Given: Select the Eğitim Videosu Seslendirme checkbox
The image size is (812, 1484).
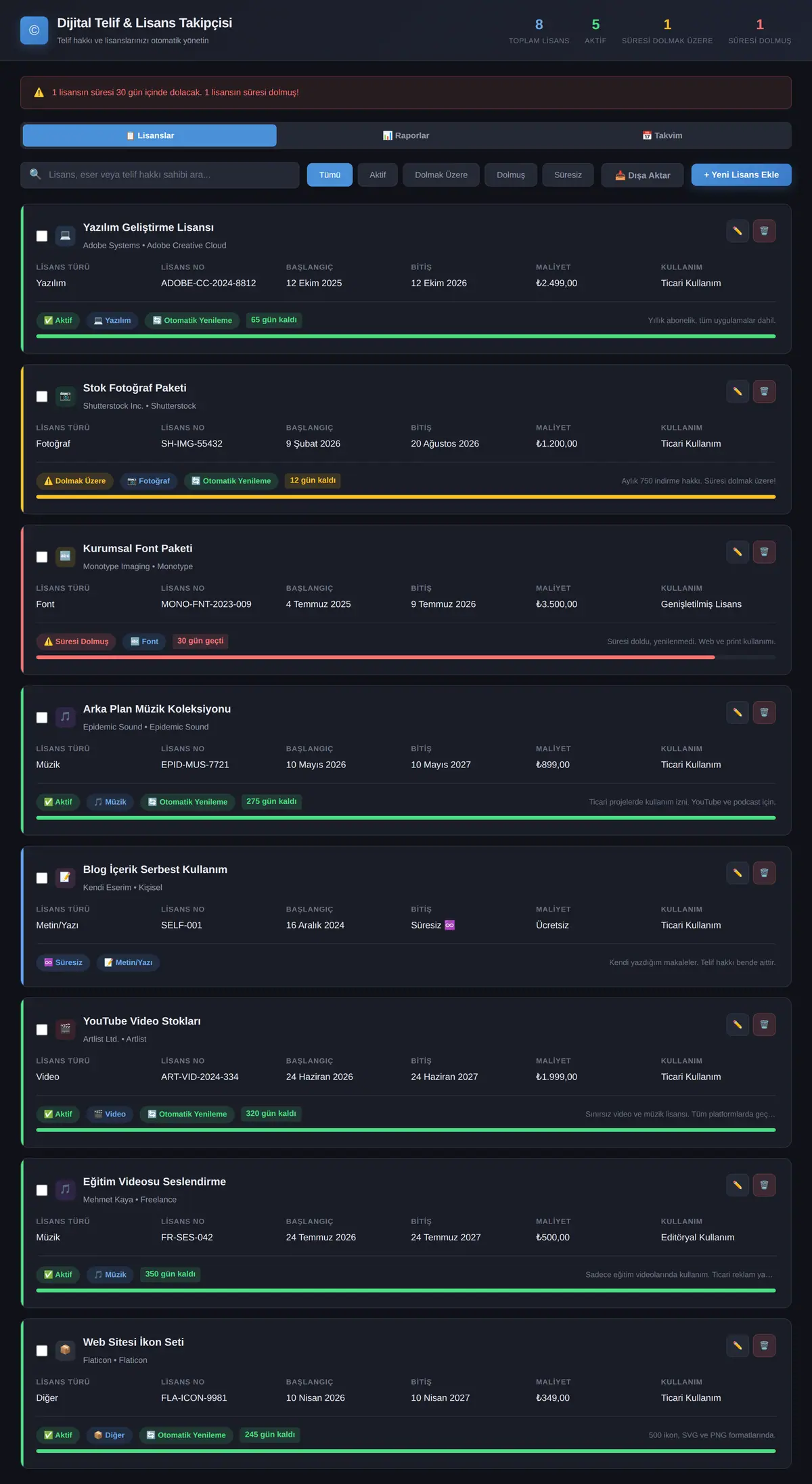Looking at the screenshot, I should (42, 1189).
